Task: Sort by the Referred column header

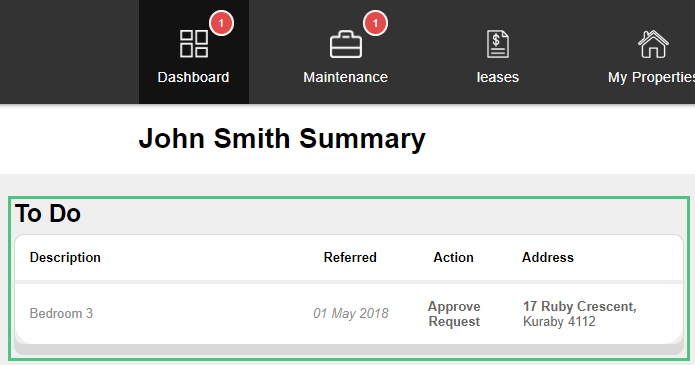Action: 350,257
